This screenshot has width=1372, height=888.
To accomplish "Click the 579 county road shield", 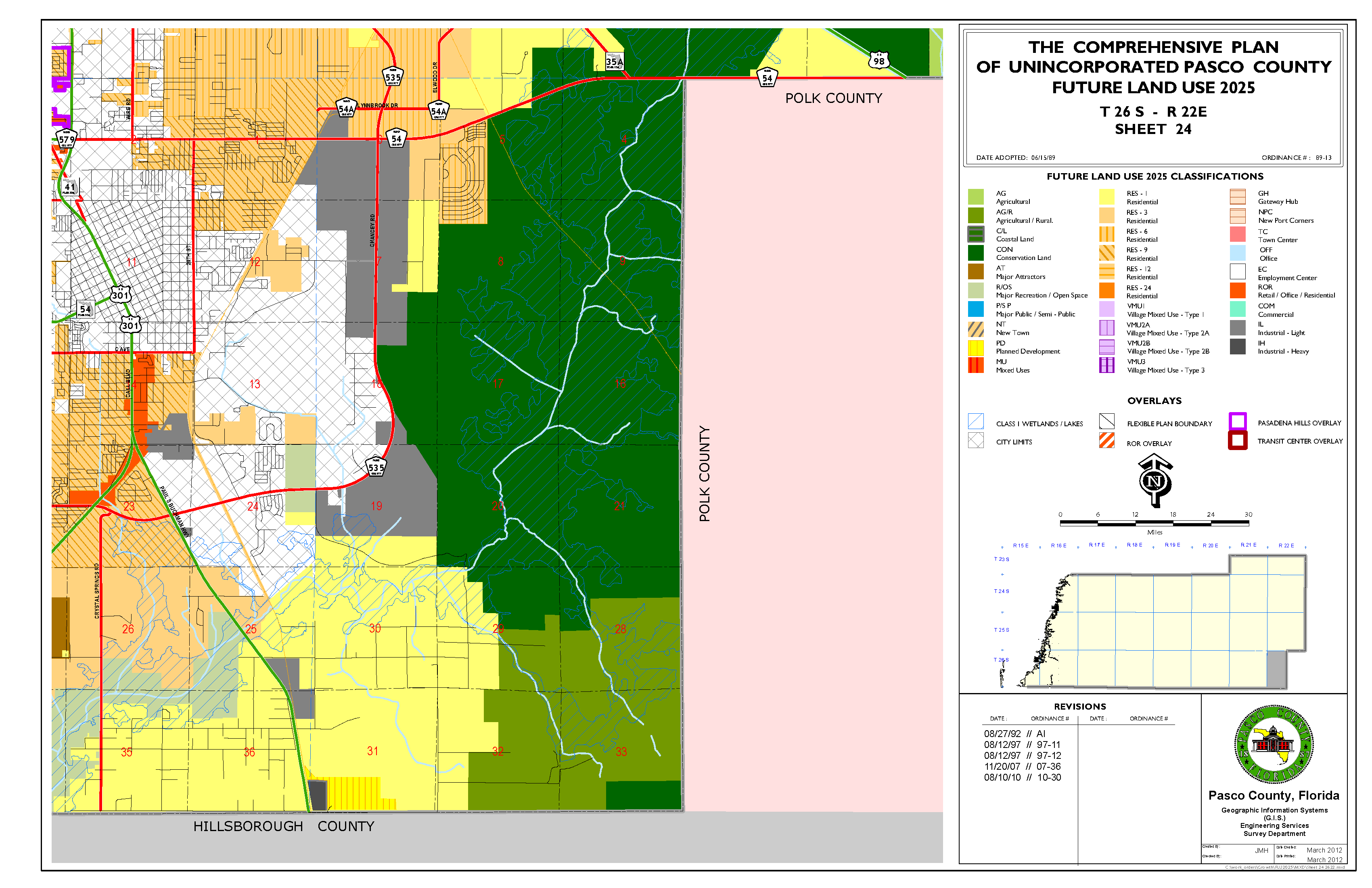I will pyautogui.click(x=66, y=140).
